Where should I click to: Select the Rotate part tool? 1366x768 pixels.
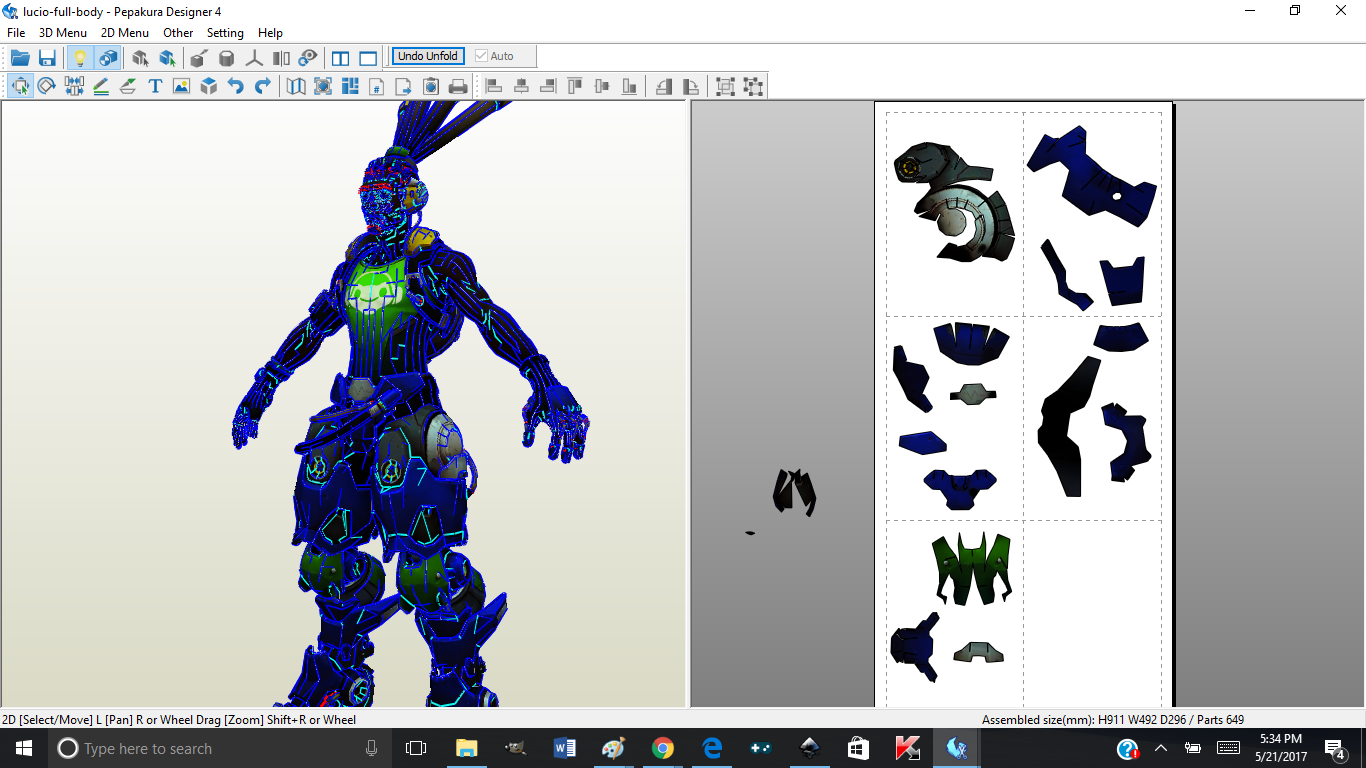(47, 86)
